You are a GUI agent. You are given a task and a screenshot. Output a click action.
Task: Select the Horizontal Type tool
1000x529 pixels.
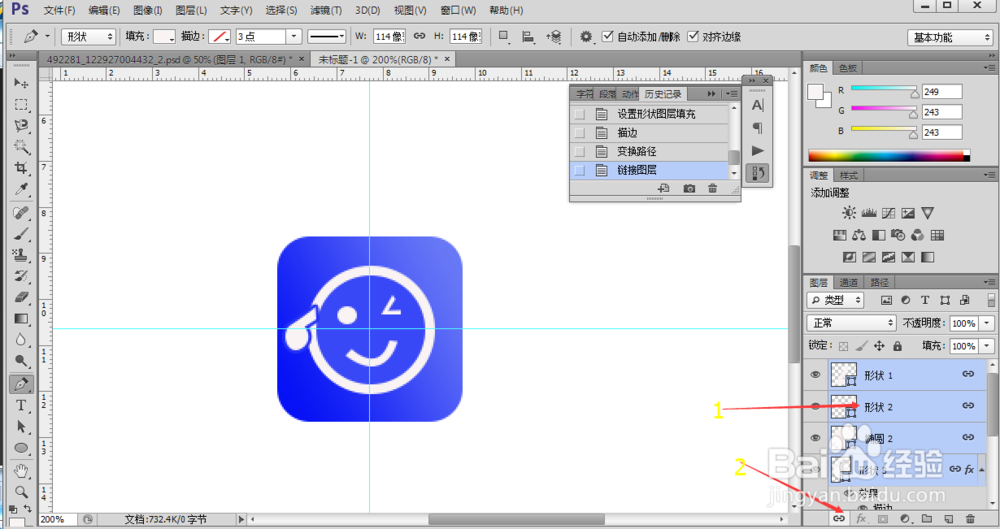pyautogui.click(x=21, y=405)
